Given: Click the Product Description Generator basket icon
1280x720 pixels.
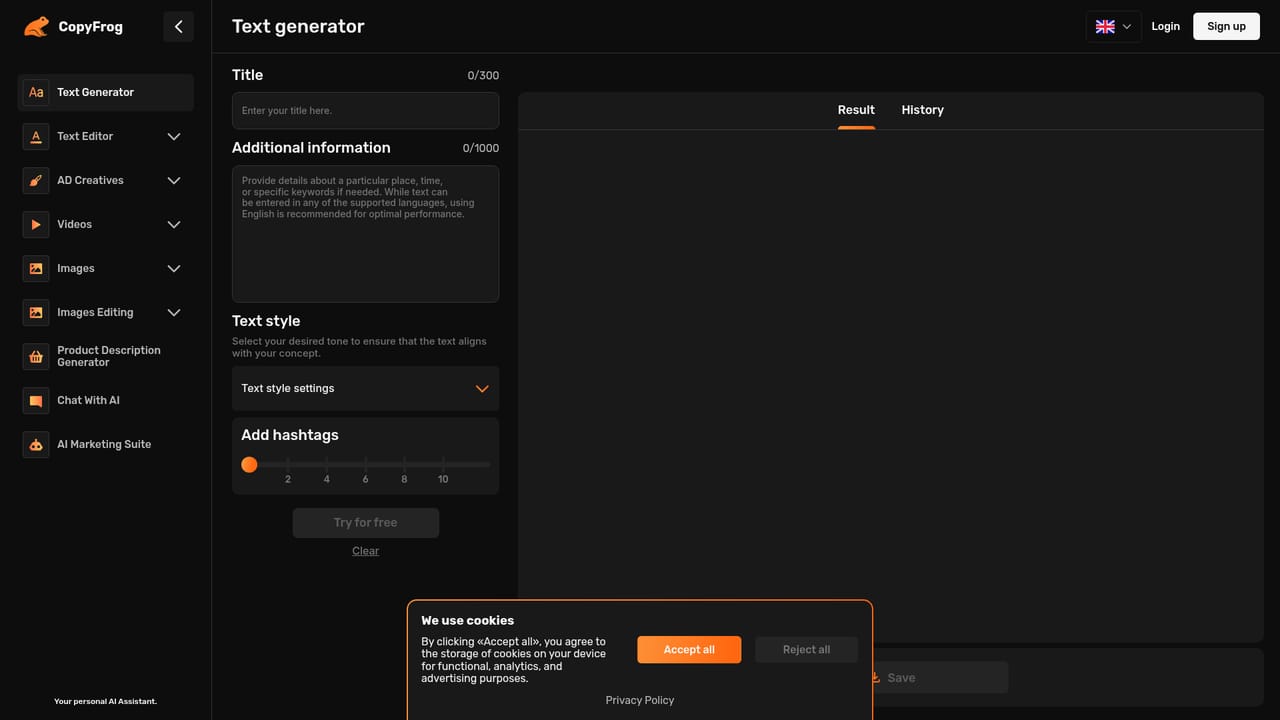Looking at the screenshot, I should [36, 356].
